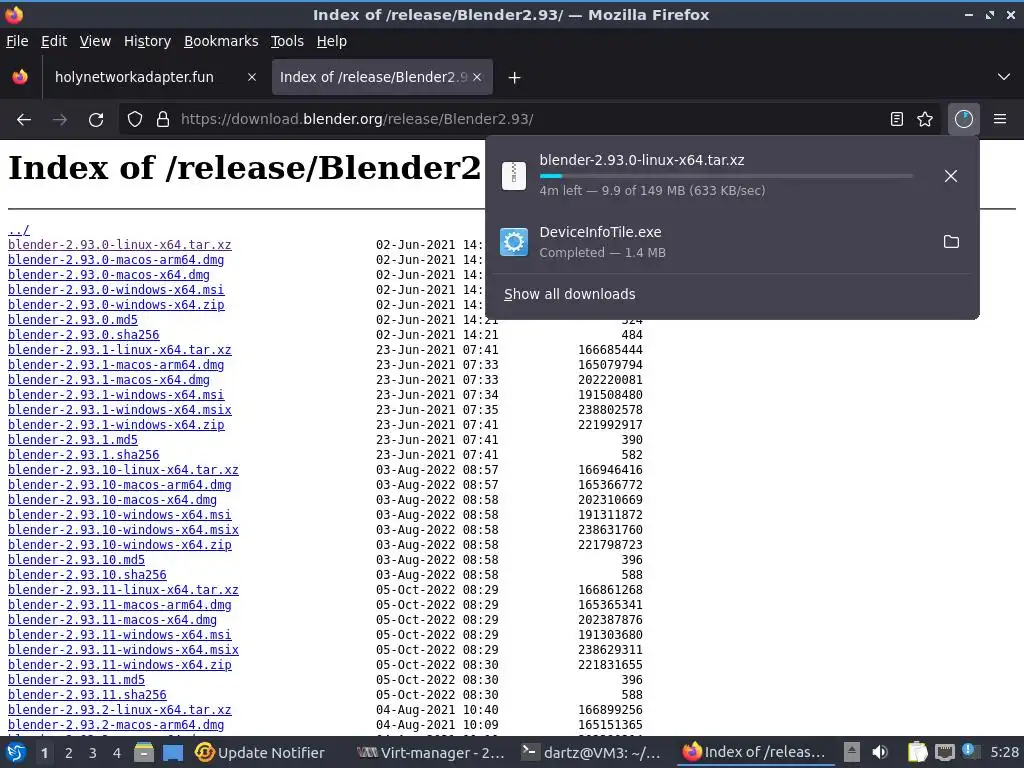Open tracking protection shield icon
This screenshot has width=1024, height=768.
(135, 119)
